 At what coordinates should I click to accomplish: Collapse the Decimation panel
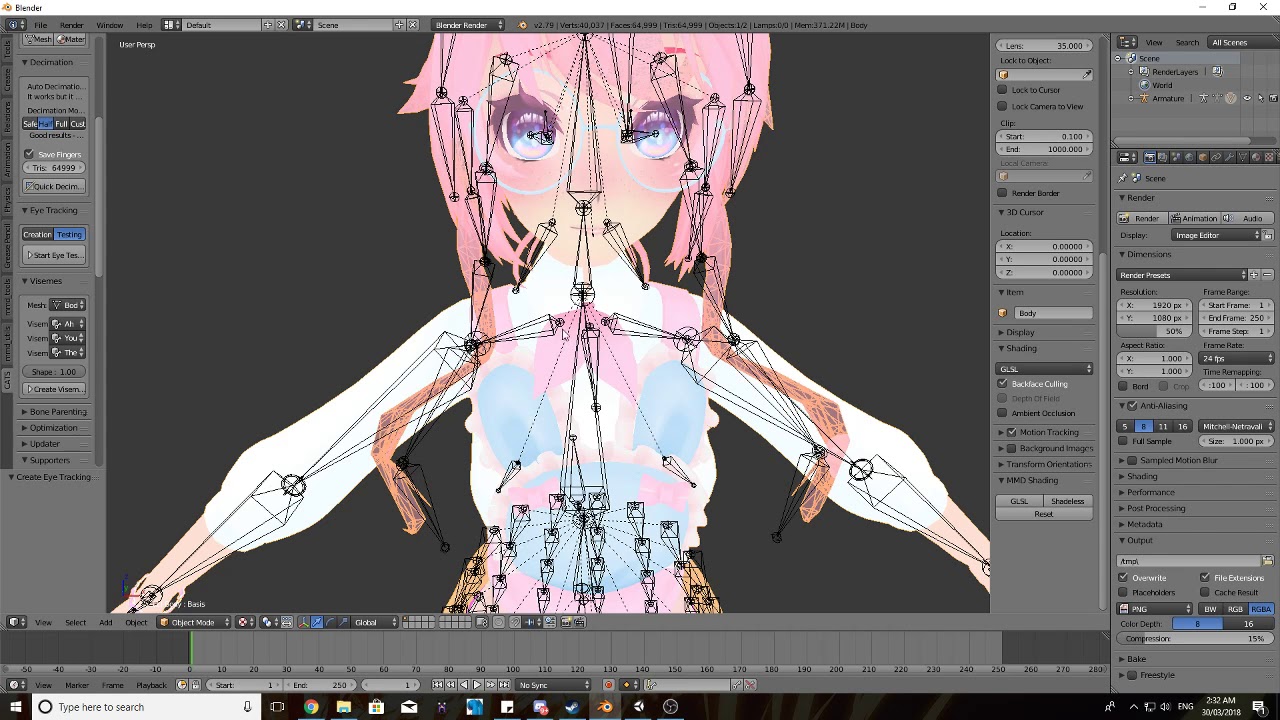tap(48, 62)
